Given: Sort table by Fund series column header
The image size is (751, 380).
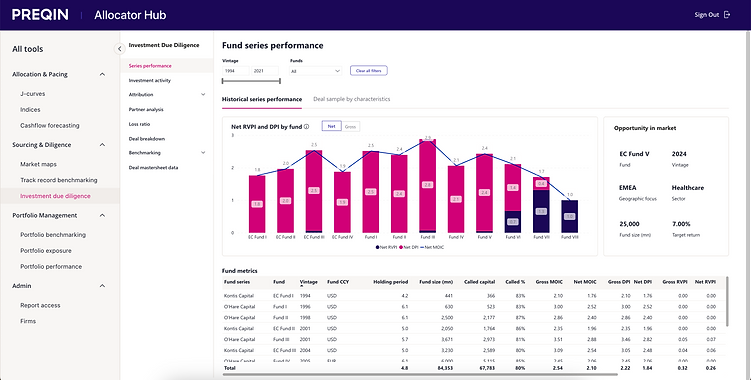Looking at the screenshot, I should pos(237,282).
